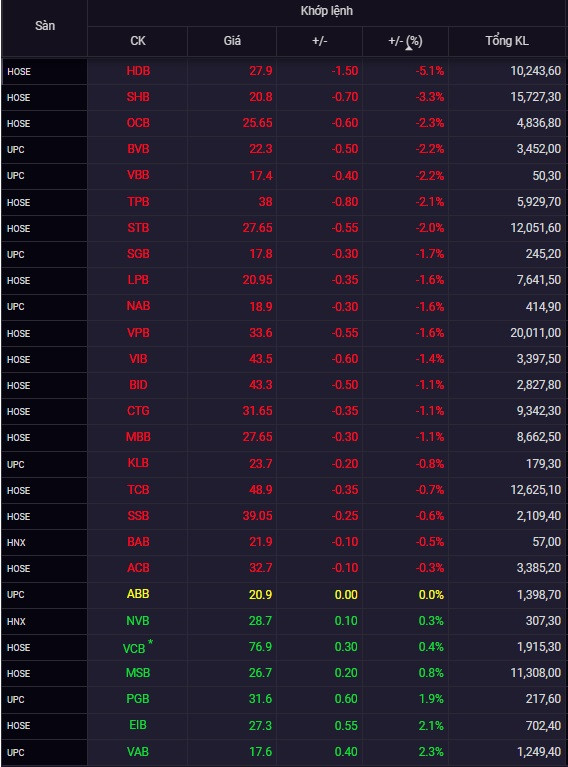Select HDB price 27.9
Viewport: 568px width, 767px height.
(x=260, y=71)
